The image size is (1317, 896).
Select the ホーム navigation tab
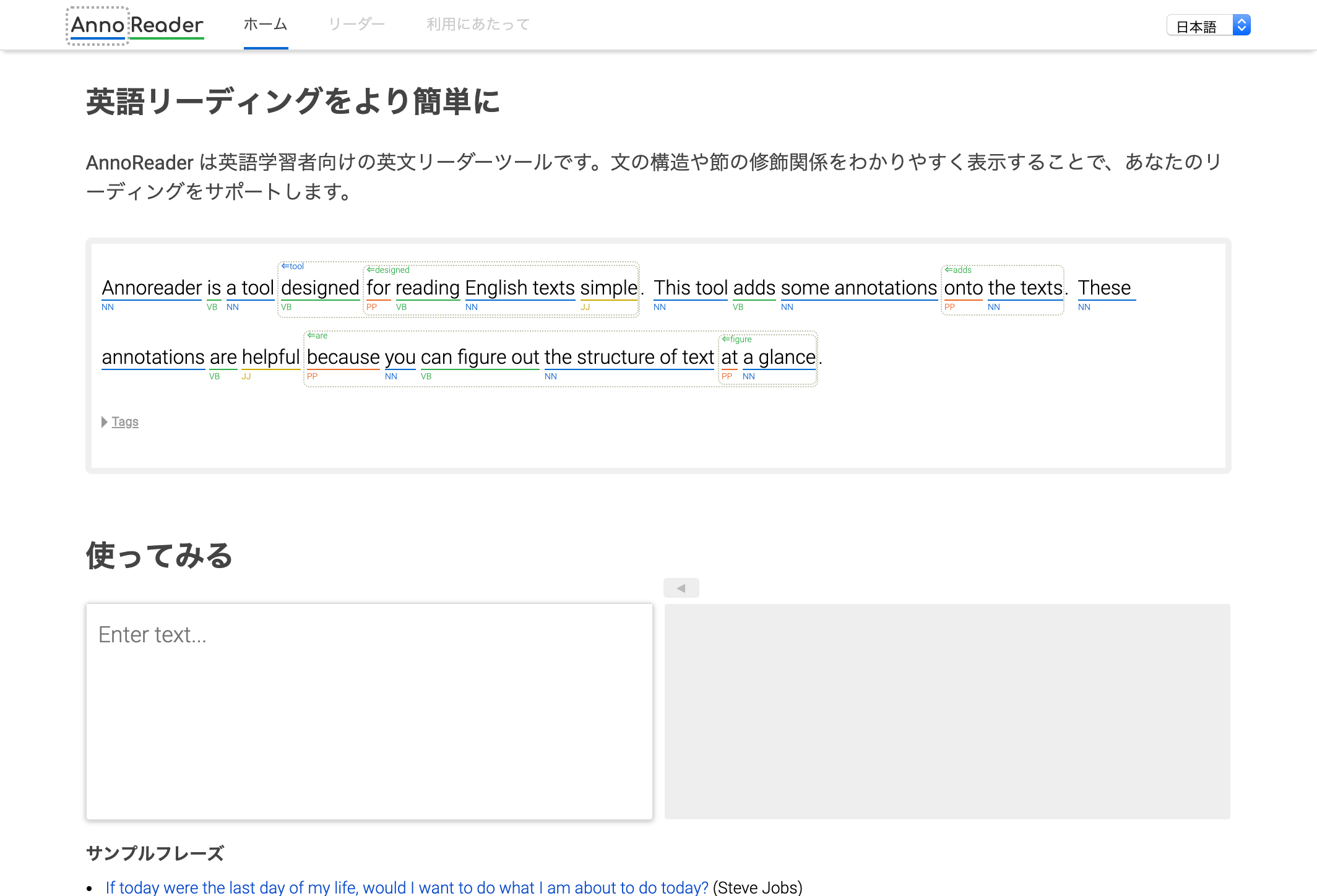[266, 24]
